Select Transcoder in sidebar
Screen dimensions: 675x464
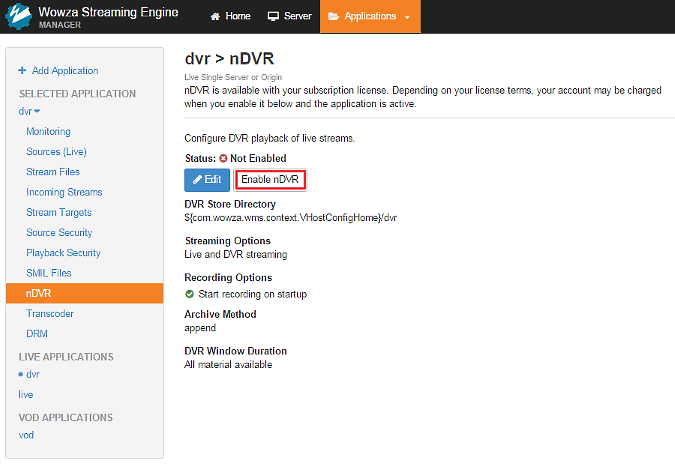(51, 314)
